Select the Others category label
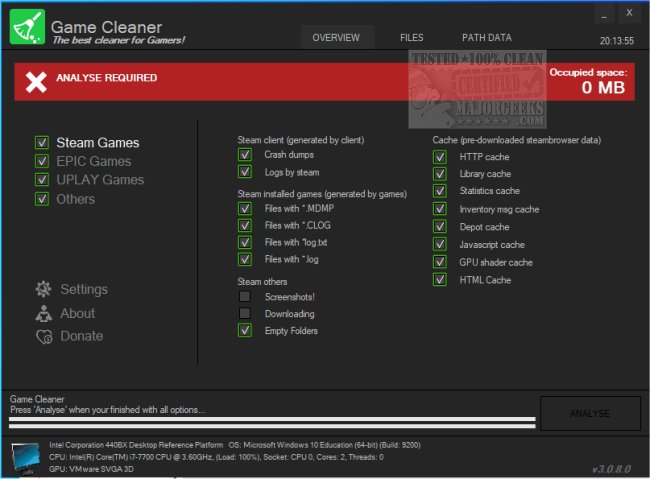Image resolution: width=650 pixels, height=479 pixels. coord(75,199)
